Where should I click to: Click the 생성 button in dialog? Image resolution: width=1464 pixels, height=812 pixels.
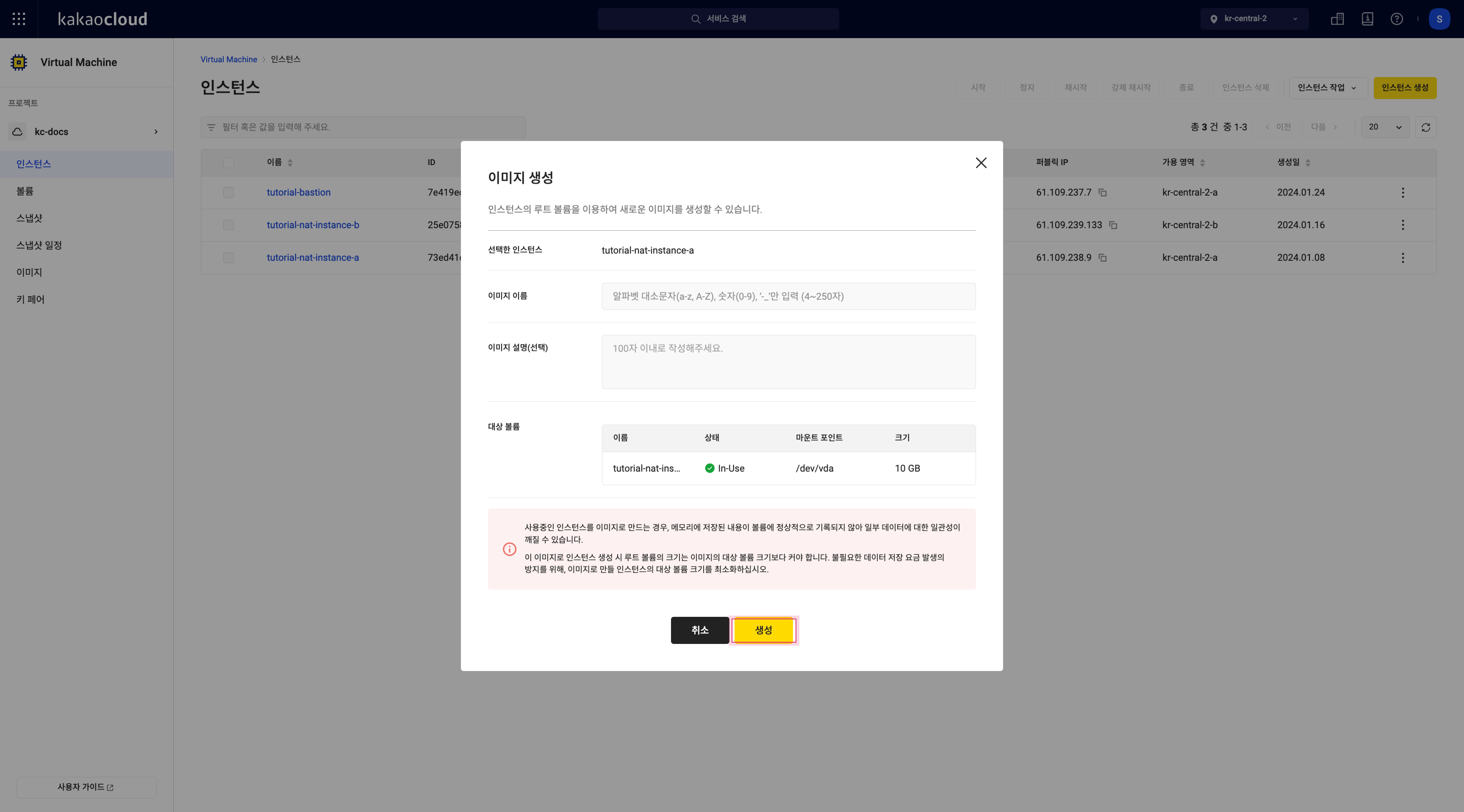point(763,630)
